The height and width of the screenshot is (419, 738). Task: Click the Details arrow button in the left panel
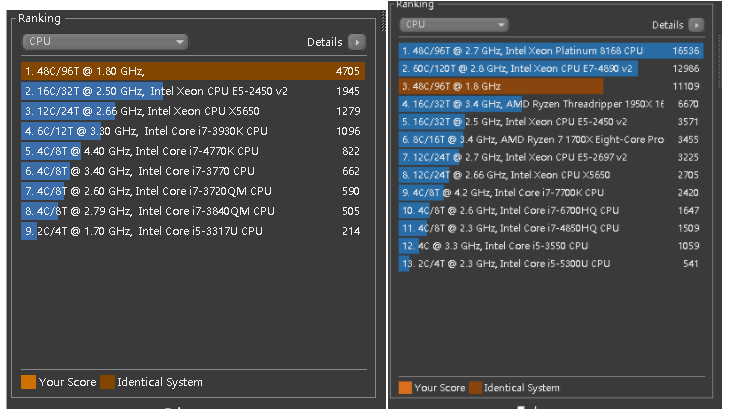pos(357,42)
